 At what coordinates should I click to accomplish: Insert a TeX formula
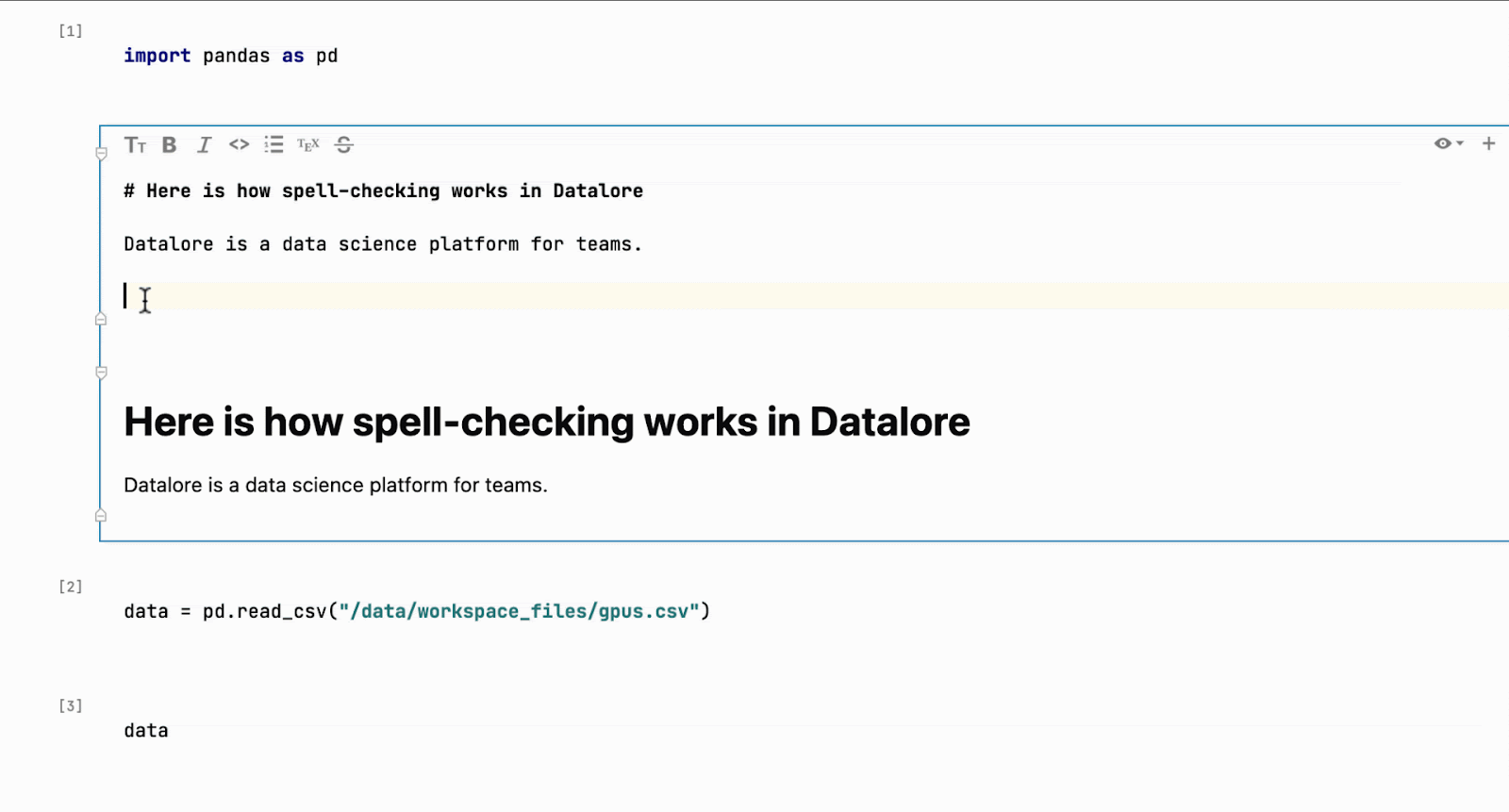click(308, 145)
